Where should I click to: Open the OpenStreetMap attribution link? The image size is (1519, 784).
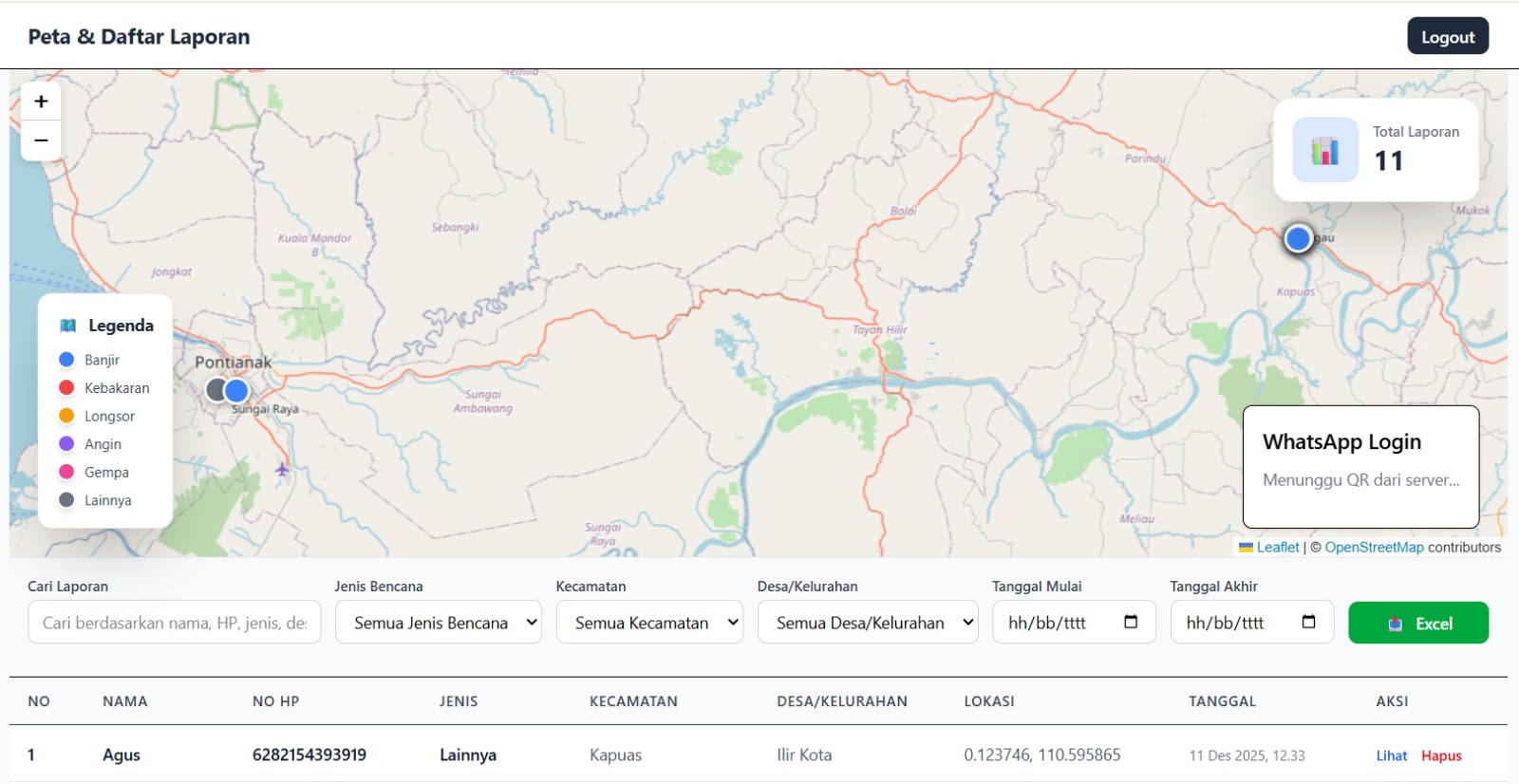(x=1374, y=548)
